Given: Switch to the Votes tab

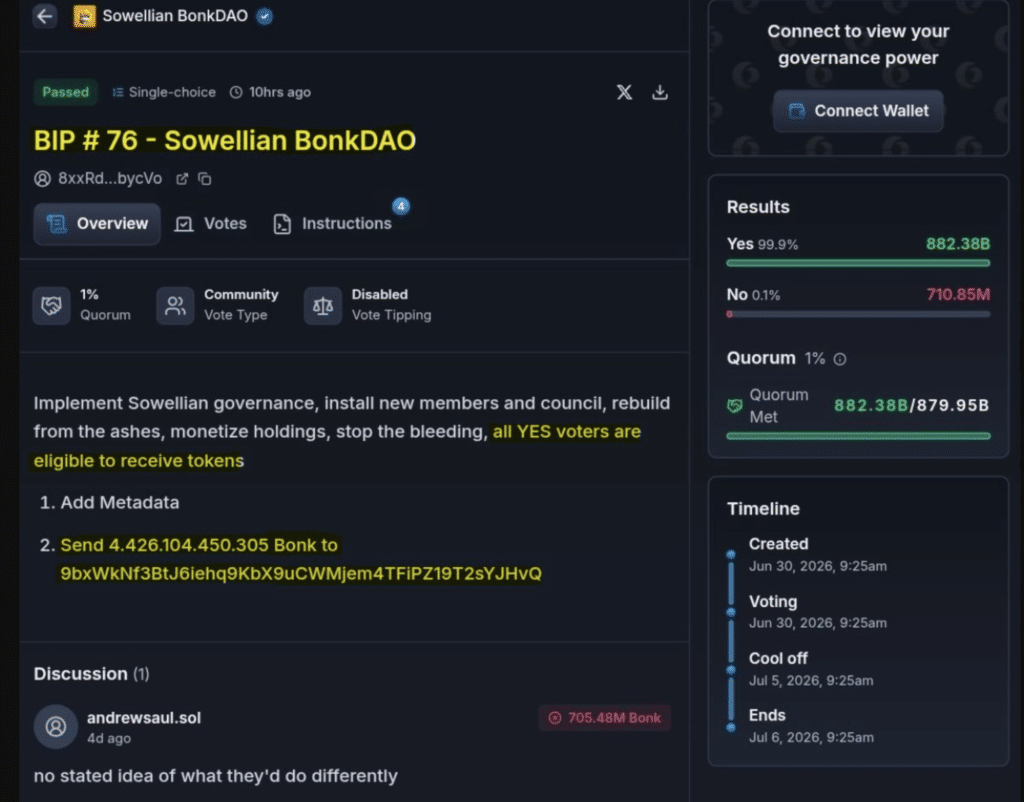Looking at the screenshot, I should click(x=210, y=223).
